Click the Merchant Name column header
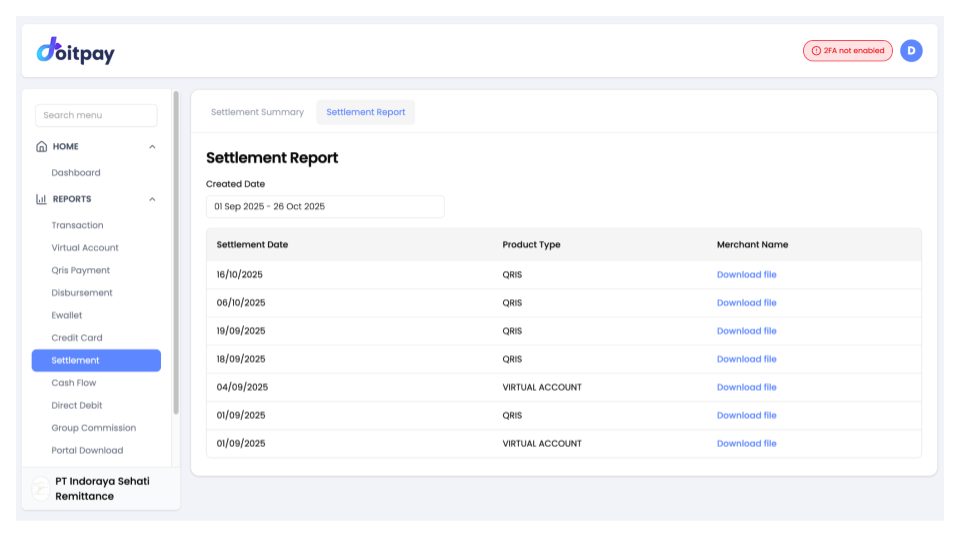Screen dimensions: 960x540 [x=752, y=245]
